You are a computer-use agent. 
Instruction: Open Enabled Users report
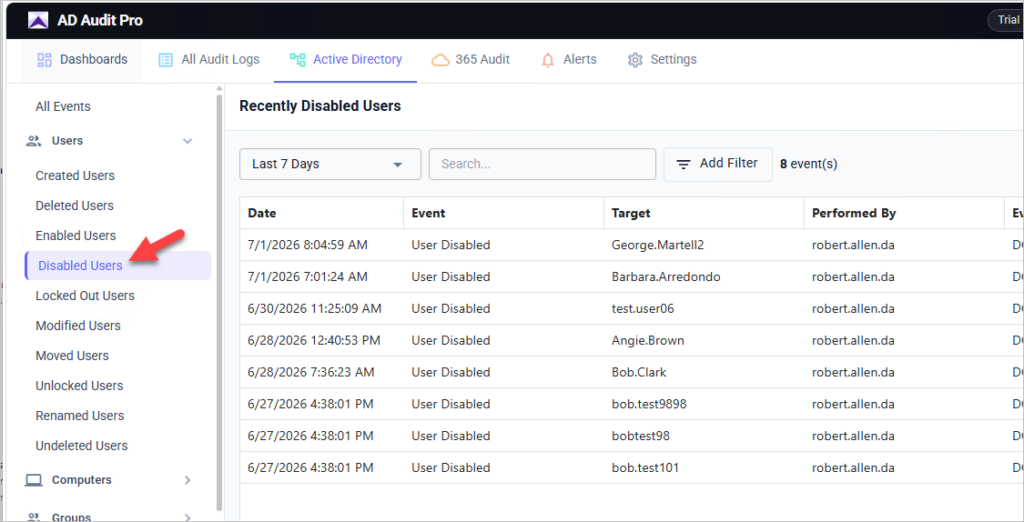point(76,236)
